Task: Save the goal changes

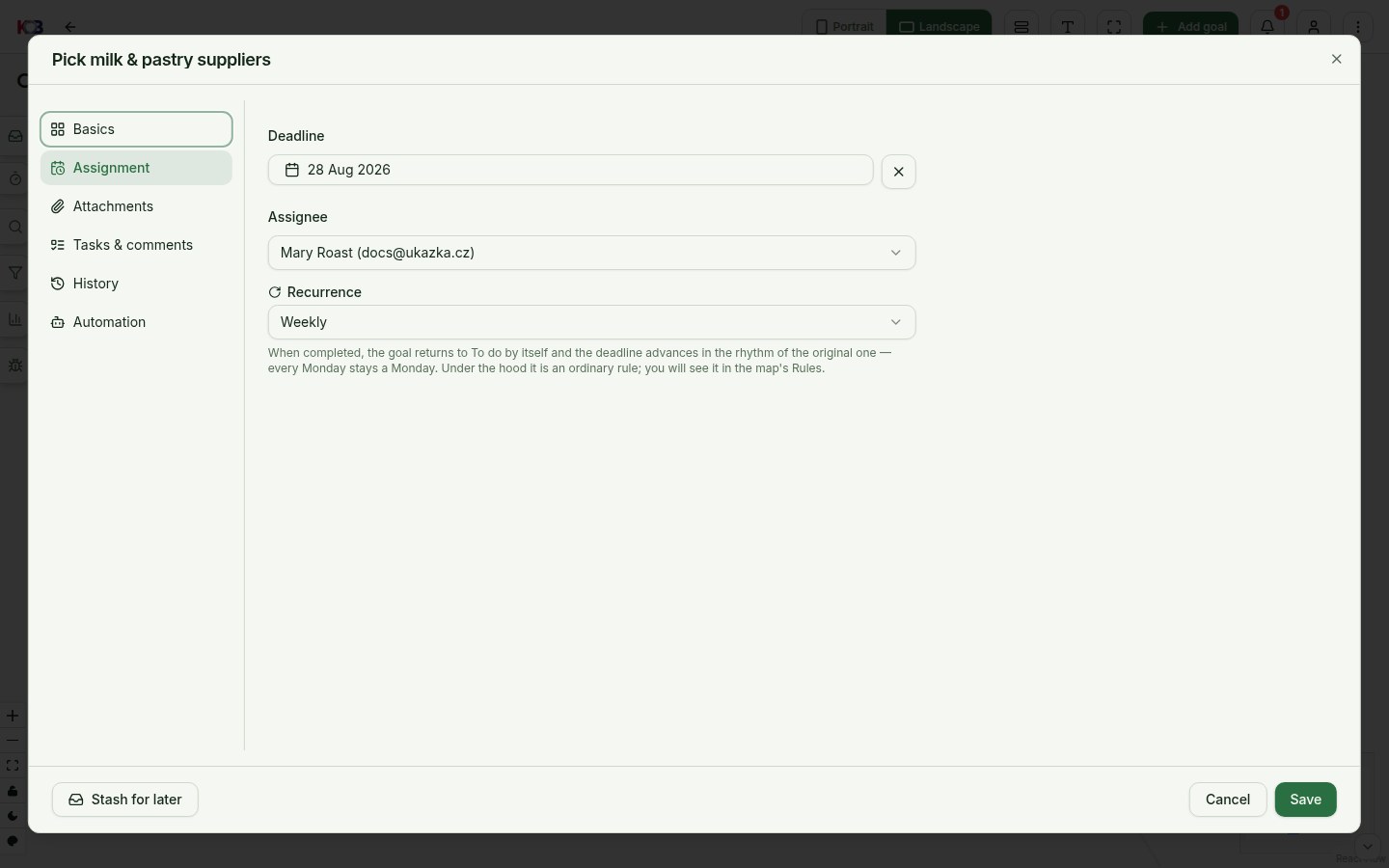Action: (x=1305, y=800)
